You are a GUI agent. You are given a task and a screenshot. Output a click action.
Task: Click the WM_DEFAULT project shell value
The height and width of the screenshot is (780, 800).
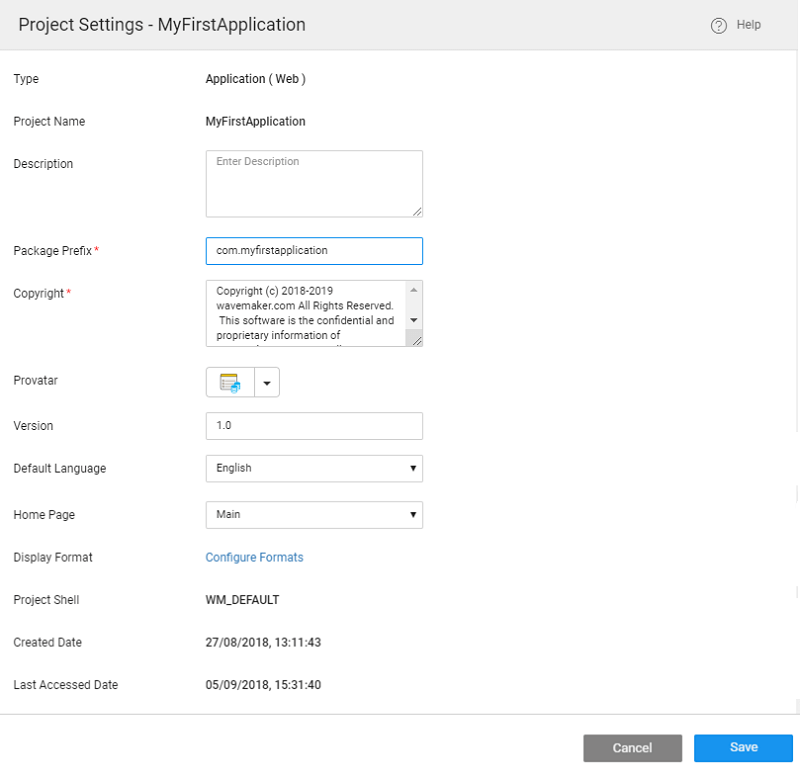tap(242, 600)
